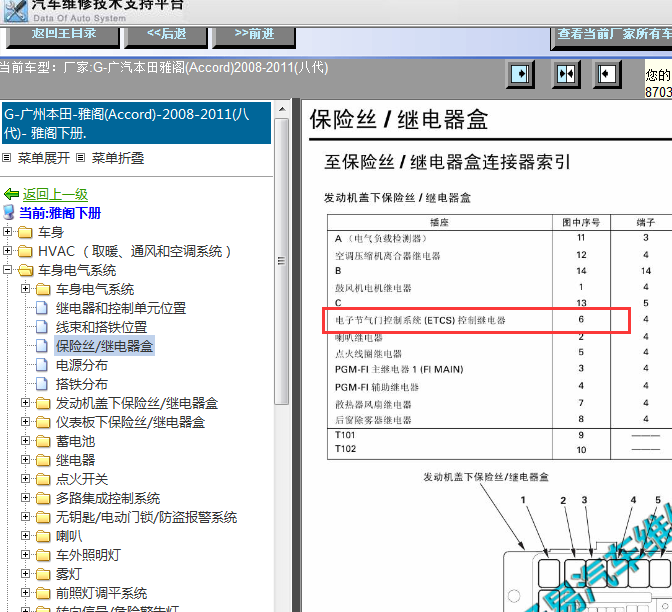
Task: Click the 菜单展开 icon
Action: (6, 158)
